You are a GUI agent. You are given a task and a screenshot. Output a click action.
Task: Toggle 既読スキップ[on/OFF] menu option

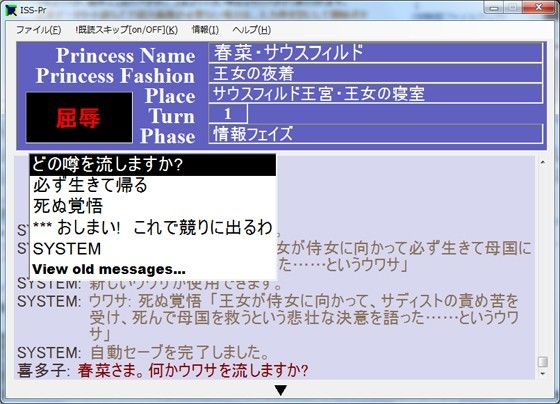pyautogui.click(x=126, y=30)
